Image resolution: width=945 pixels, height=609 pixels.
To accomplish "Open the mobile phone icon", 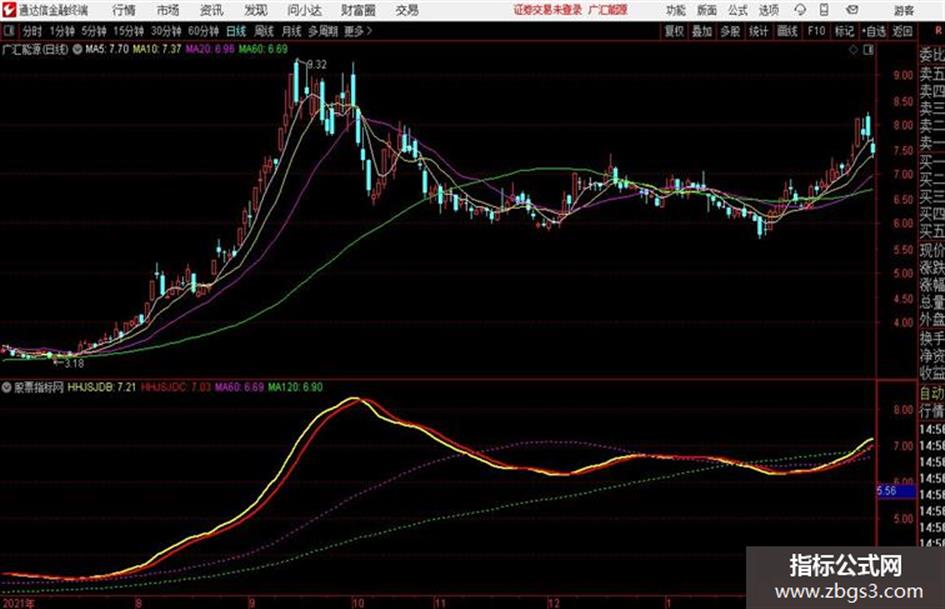I will tap(824, 10).
